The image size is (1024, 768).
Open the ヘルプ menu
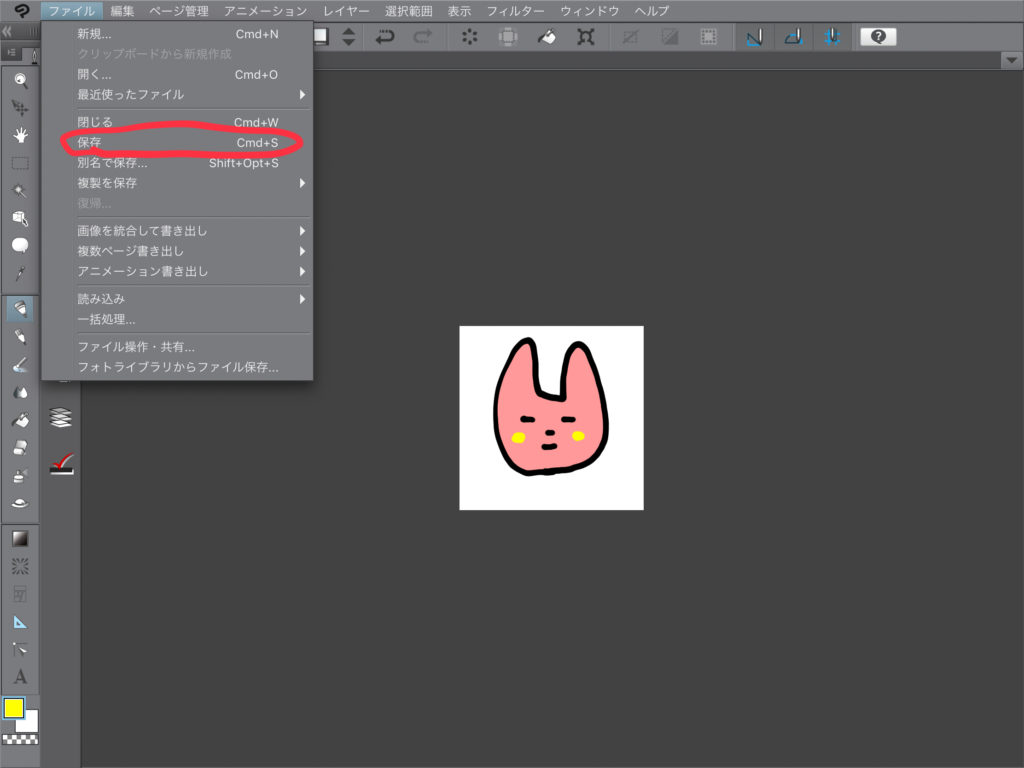[x=652, y=10]
